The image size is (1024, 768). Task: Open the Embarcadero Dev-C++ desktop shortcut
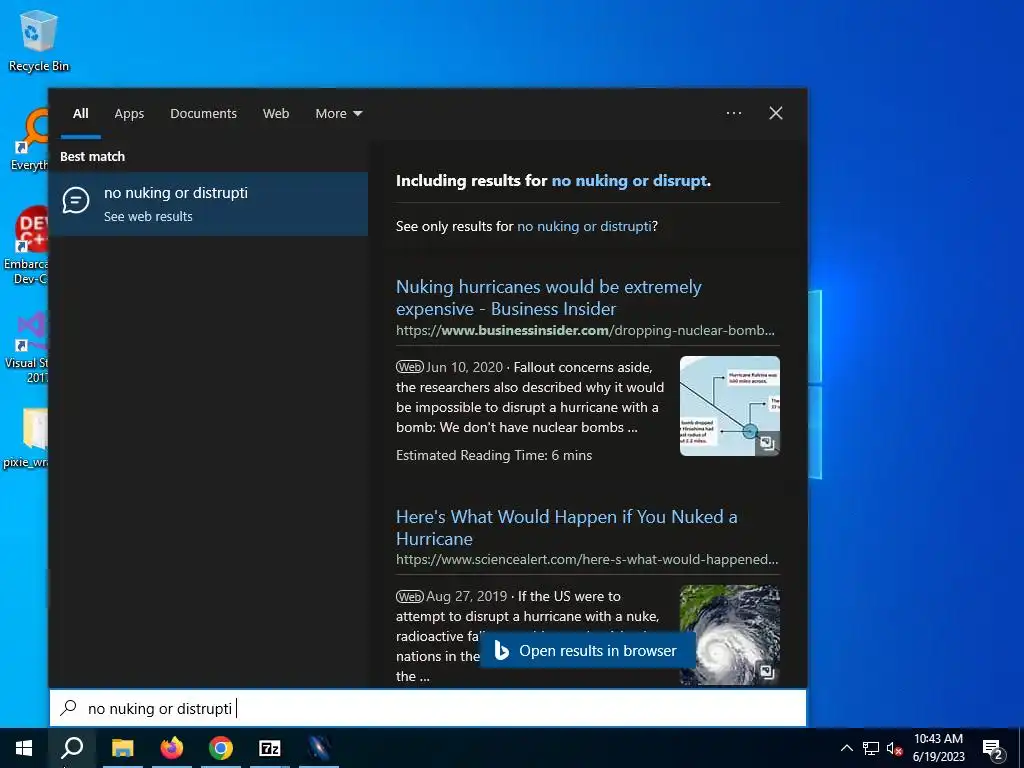(x=25, y=245)
